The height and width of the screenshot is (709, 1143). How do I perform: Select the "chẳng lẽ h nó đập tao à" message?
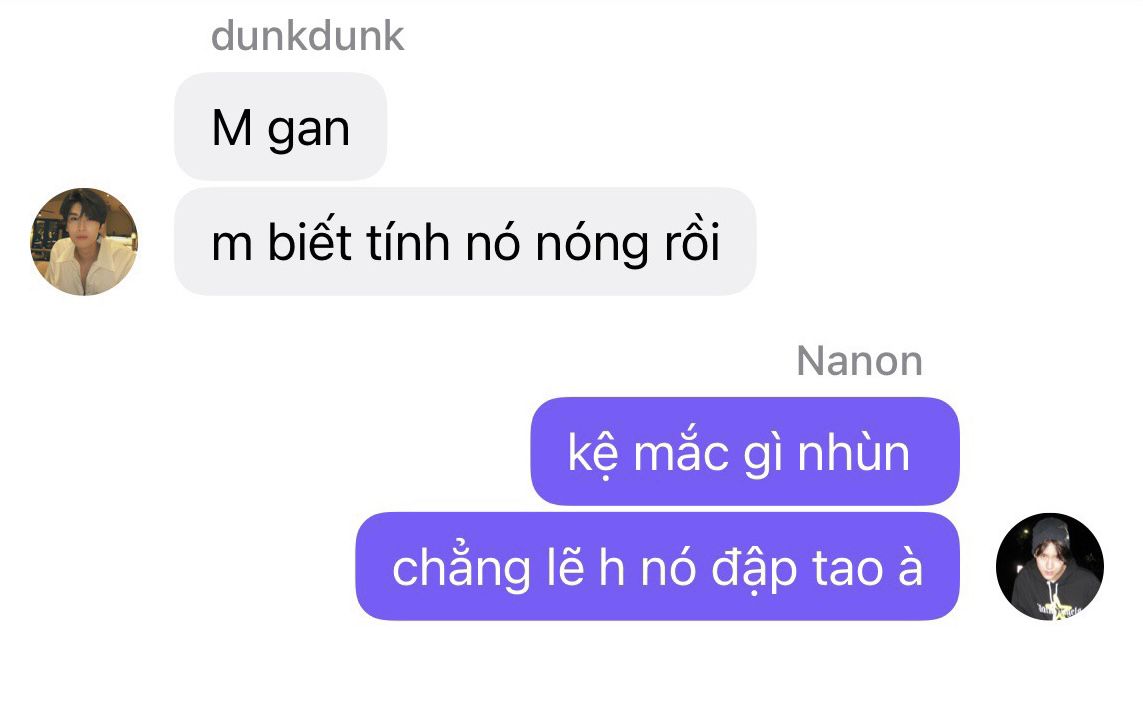[x=658, y=567]
